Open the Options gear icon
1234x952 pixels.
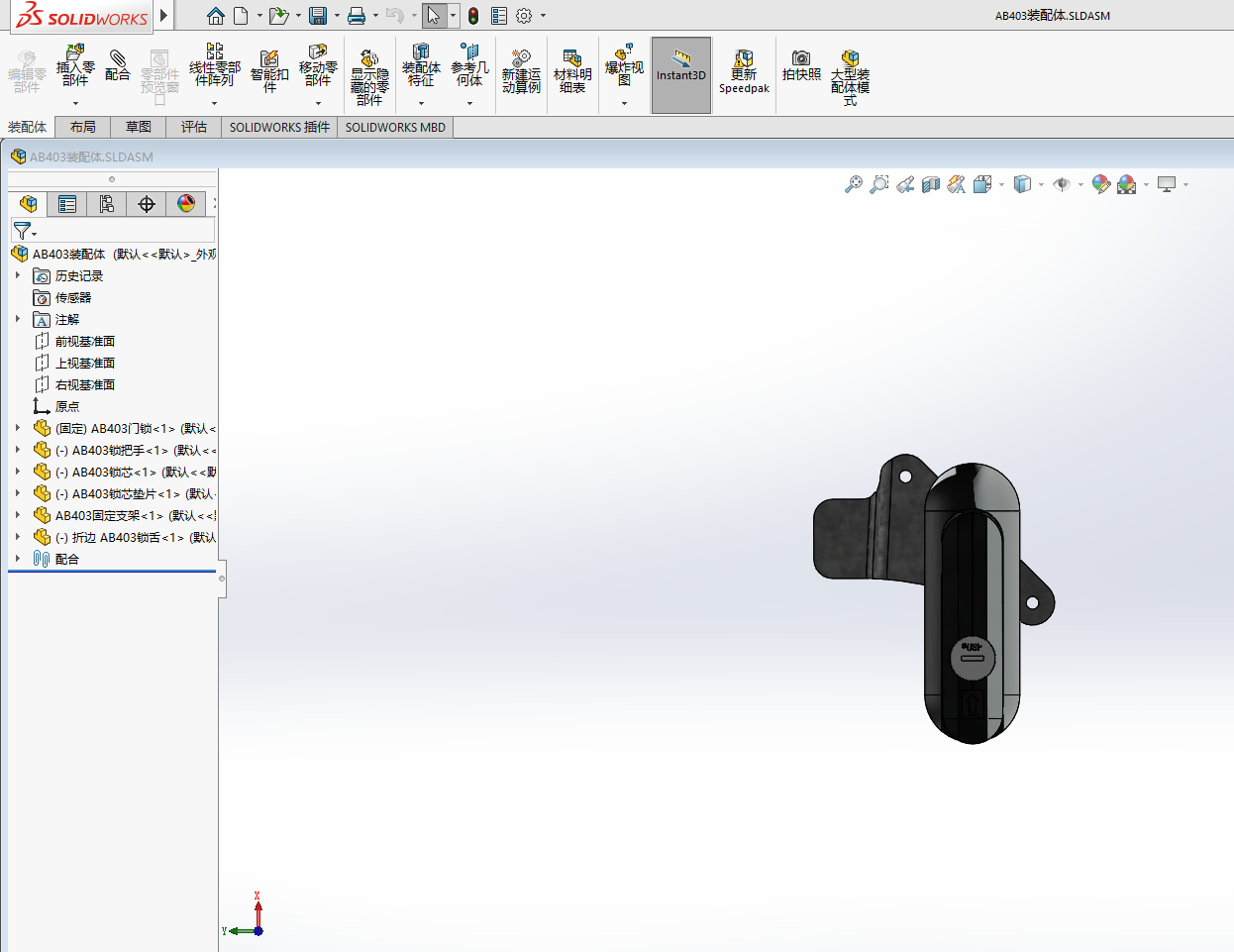click(524, 16)
